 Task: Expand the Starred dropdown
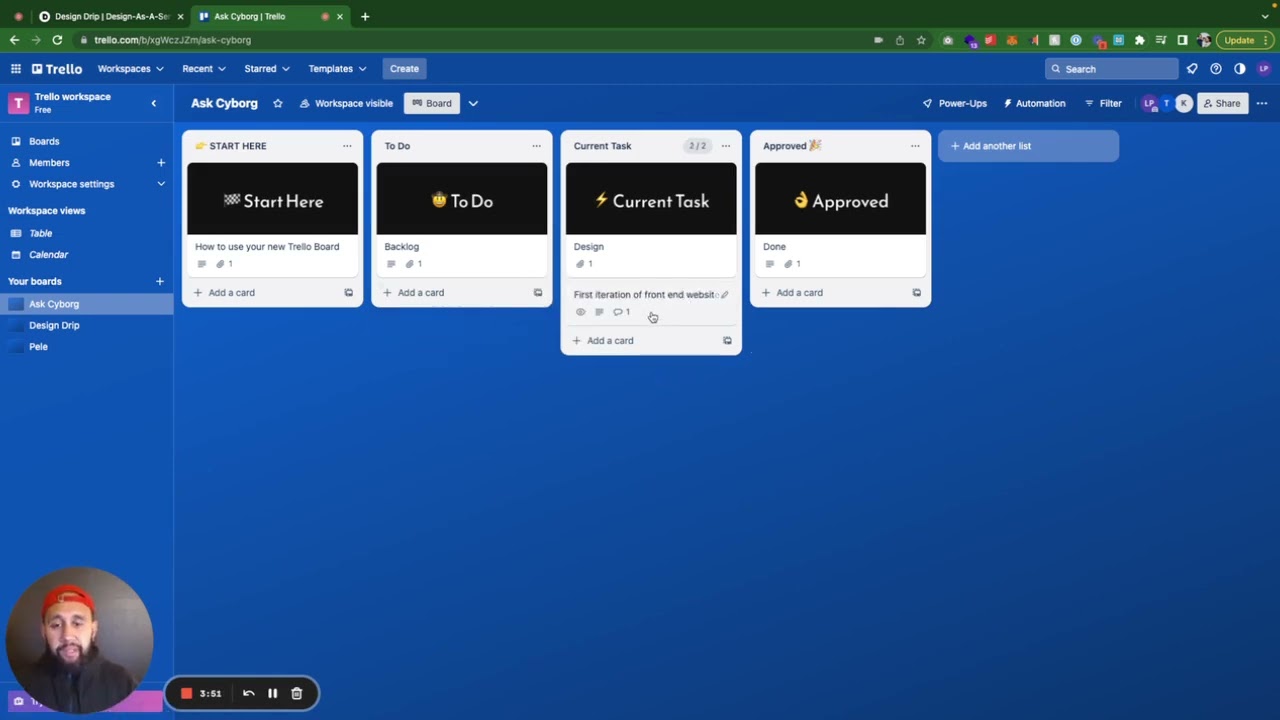(267, 69)
